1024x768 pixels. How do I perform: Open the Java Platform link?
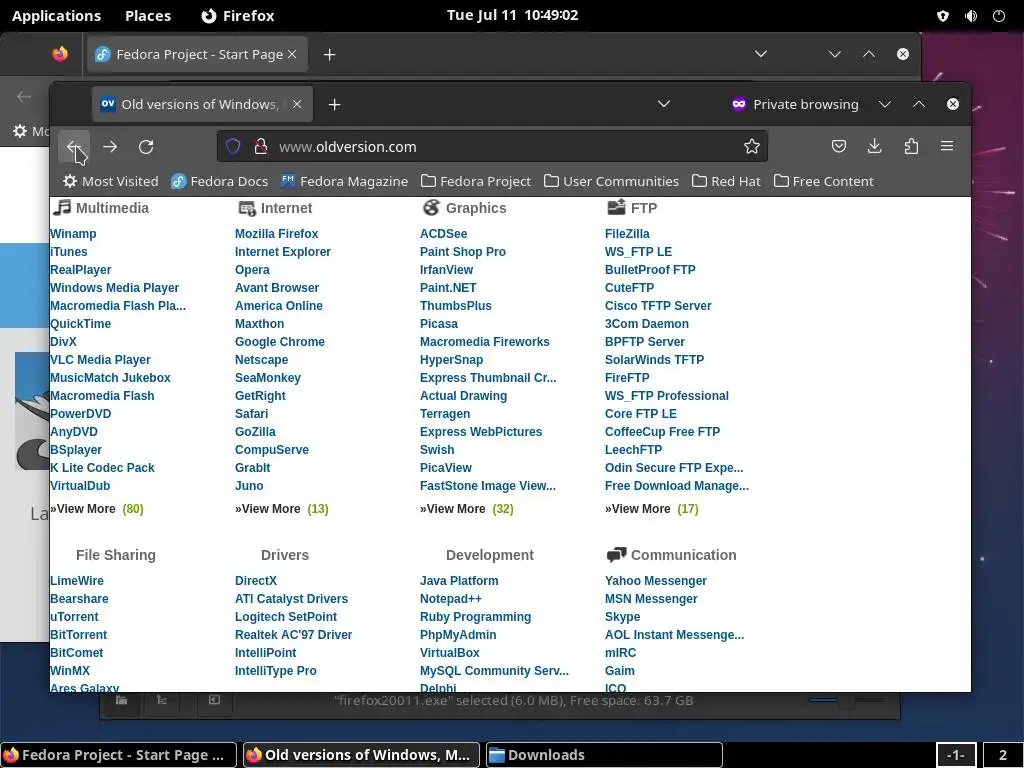tap(459, 581)
